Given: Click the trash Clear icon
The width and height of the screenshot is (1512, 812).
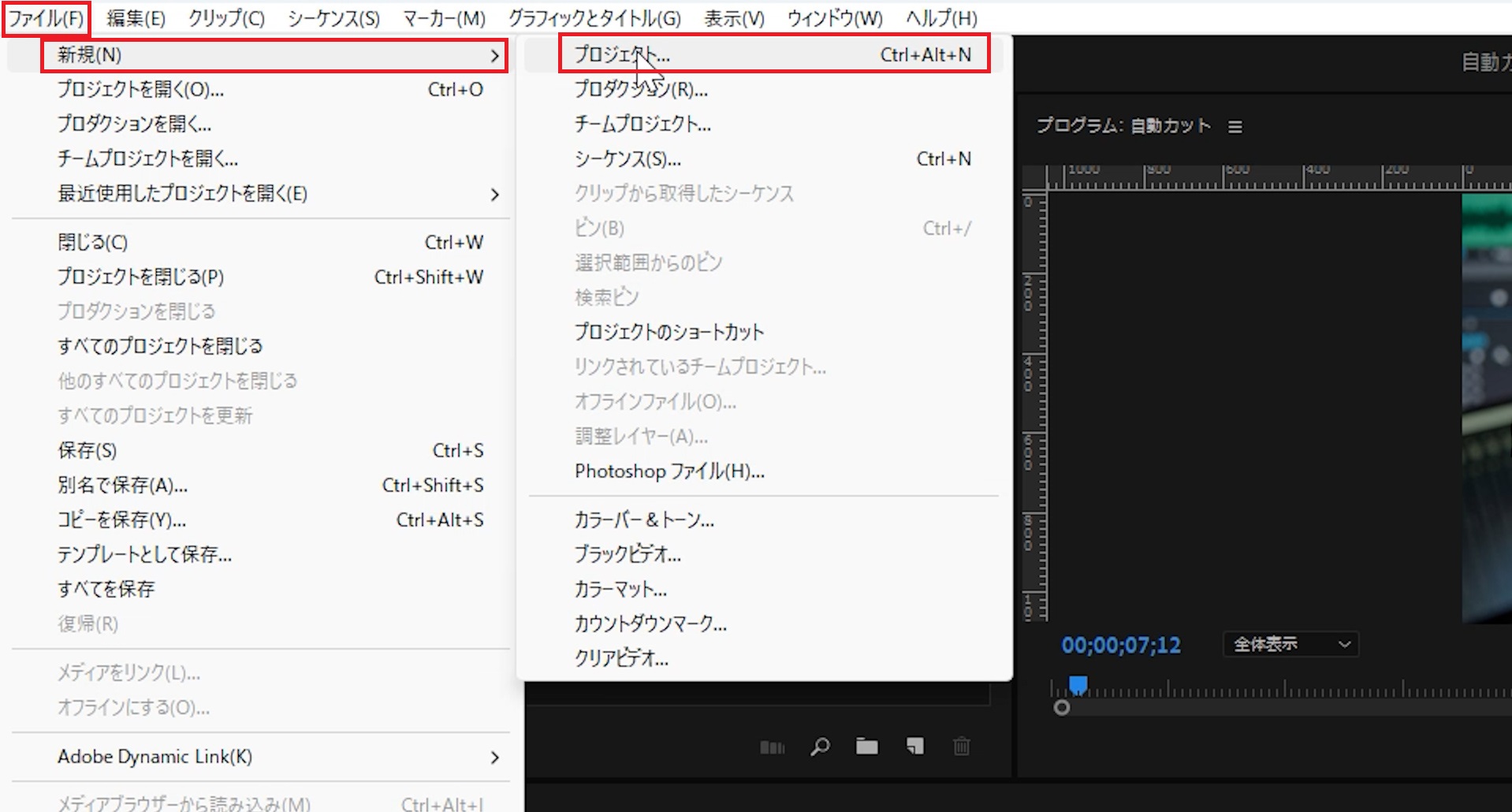Looking at the screenshot, I should (961, 746).
